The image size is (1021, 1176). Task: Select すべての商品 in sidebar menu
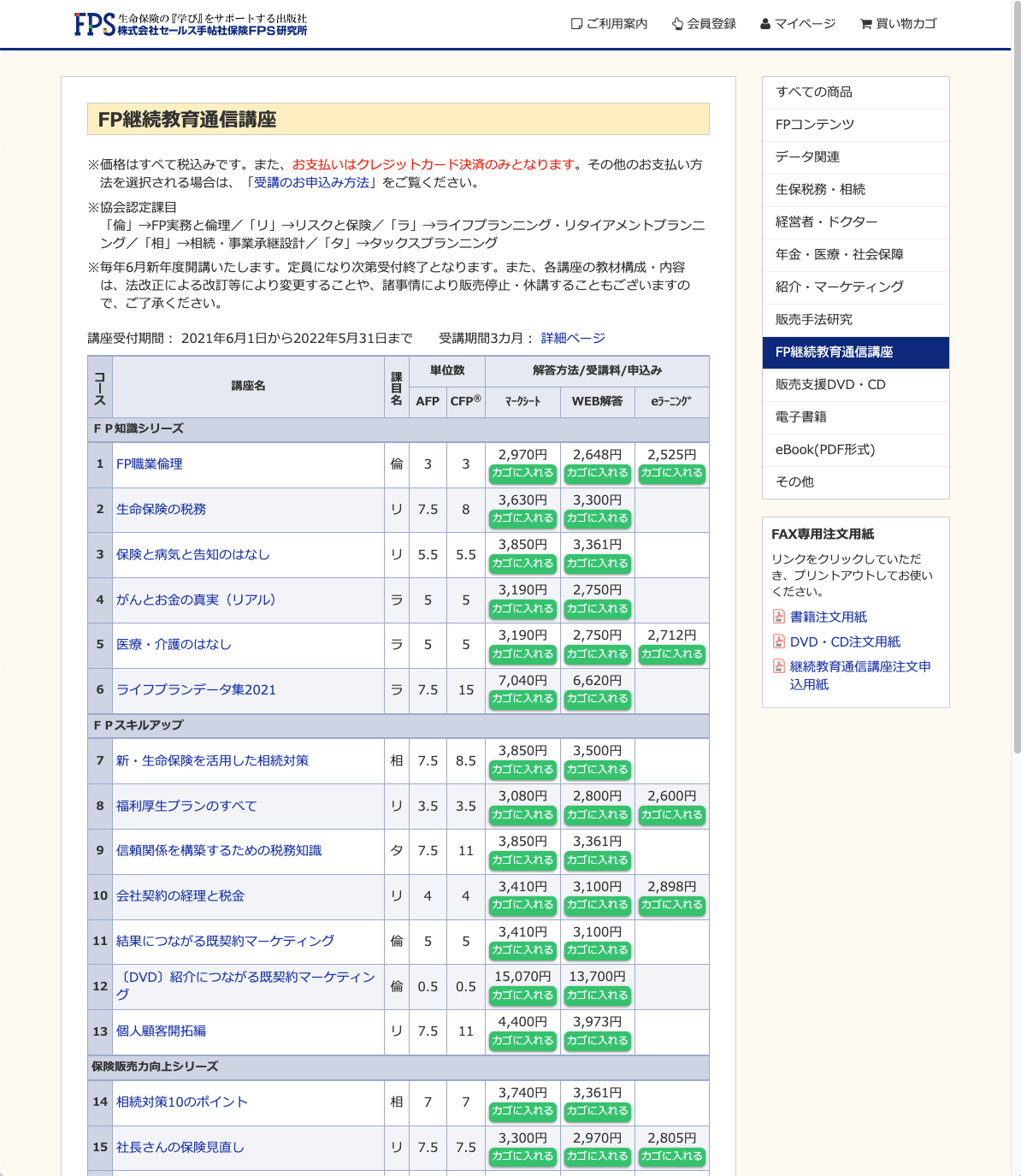pyautogui.click(x=813, y=92)
